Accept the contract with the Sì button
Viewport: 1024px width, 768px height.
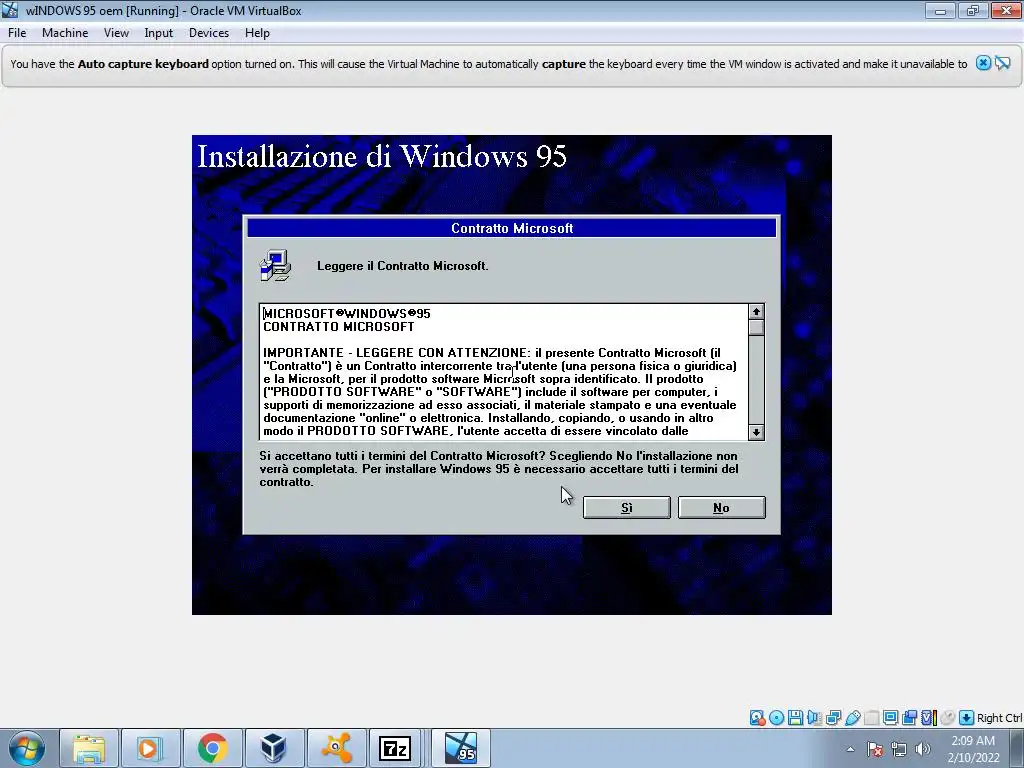point(626,507)
